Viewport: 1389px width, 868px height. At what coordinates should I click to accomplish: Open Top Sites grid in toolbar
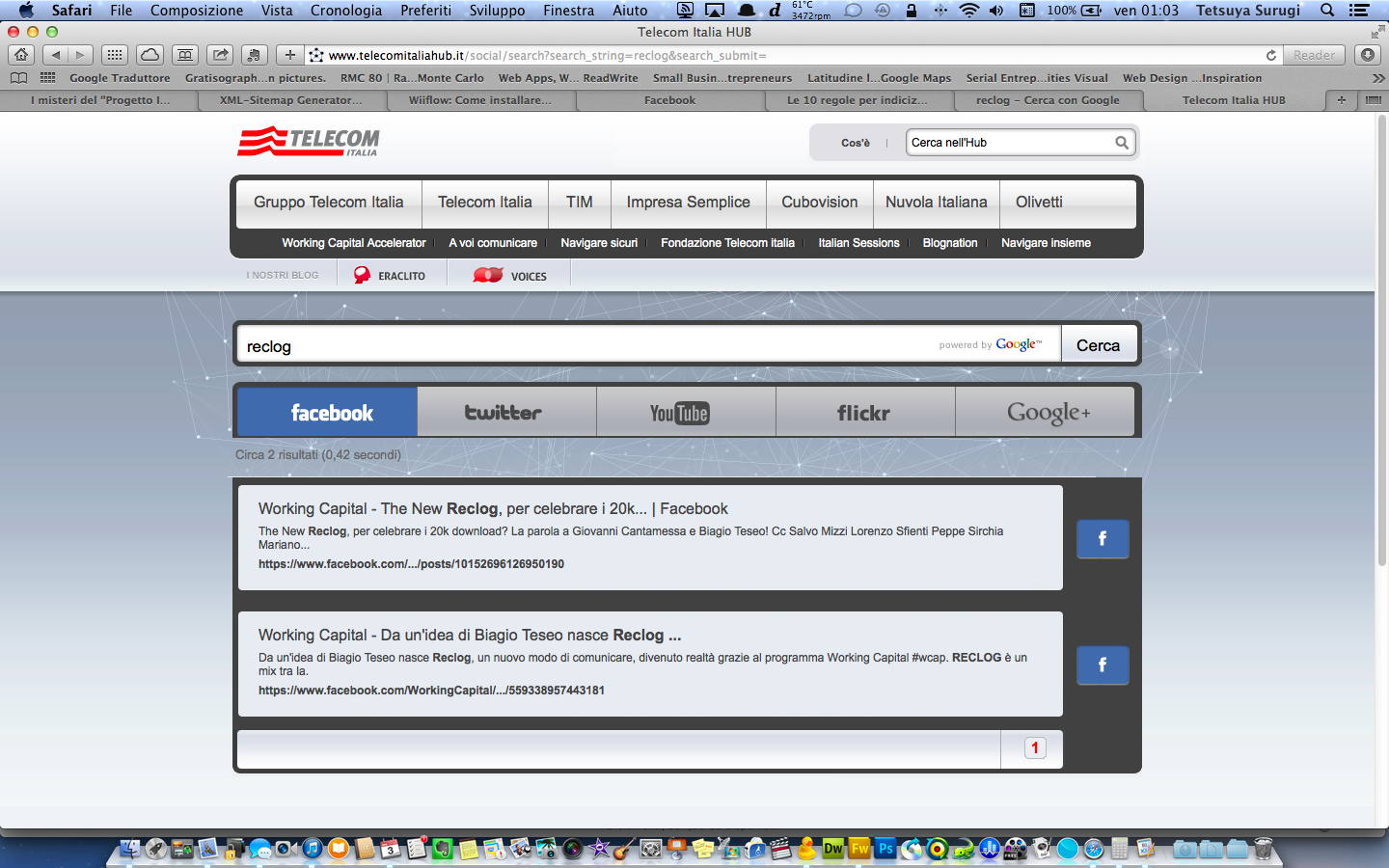(114, 55)
